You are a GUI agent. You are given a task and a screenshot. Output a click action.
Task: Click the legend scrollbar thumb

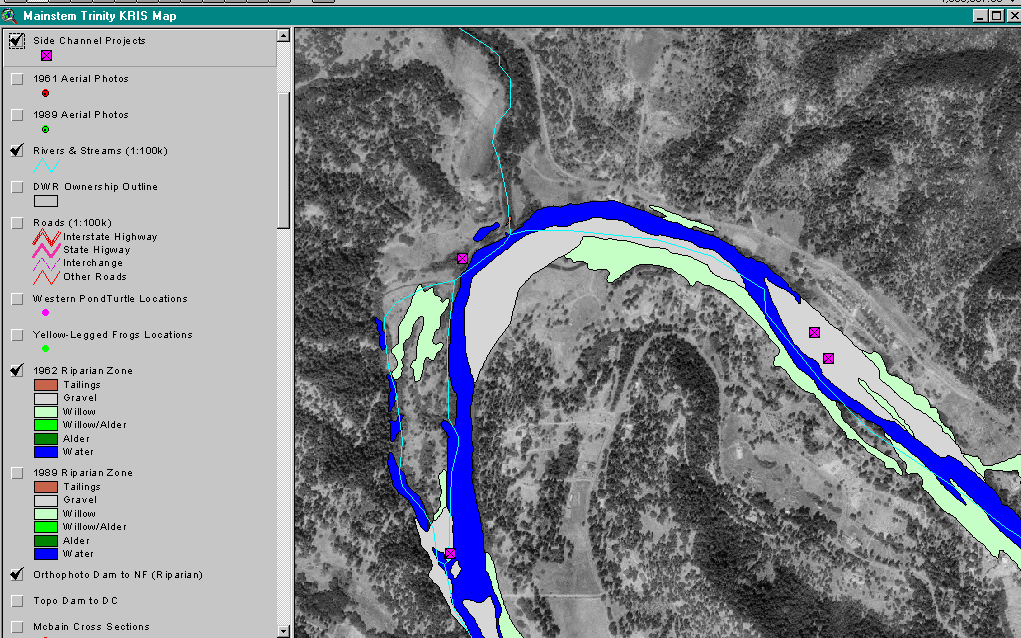(283, 160)
